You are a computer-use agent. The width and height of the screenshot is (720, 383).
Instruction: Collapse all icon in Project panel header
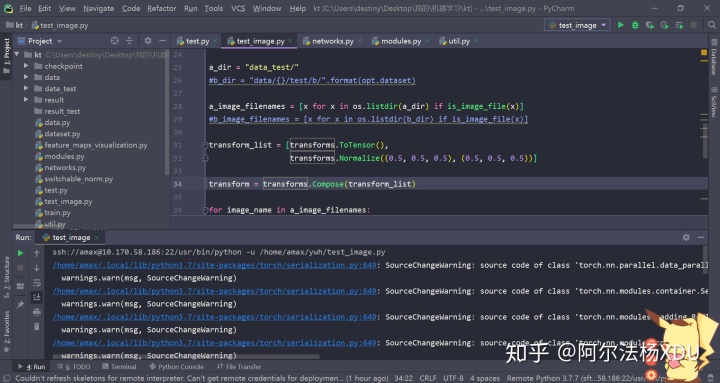pos(129,41)
